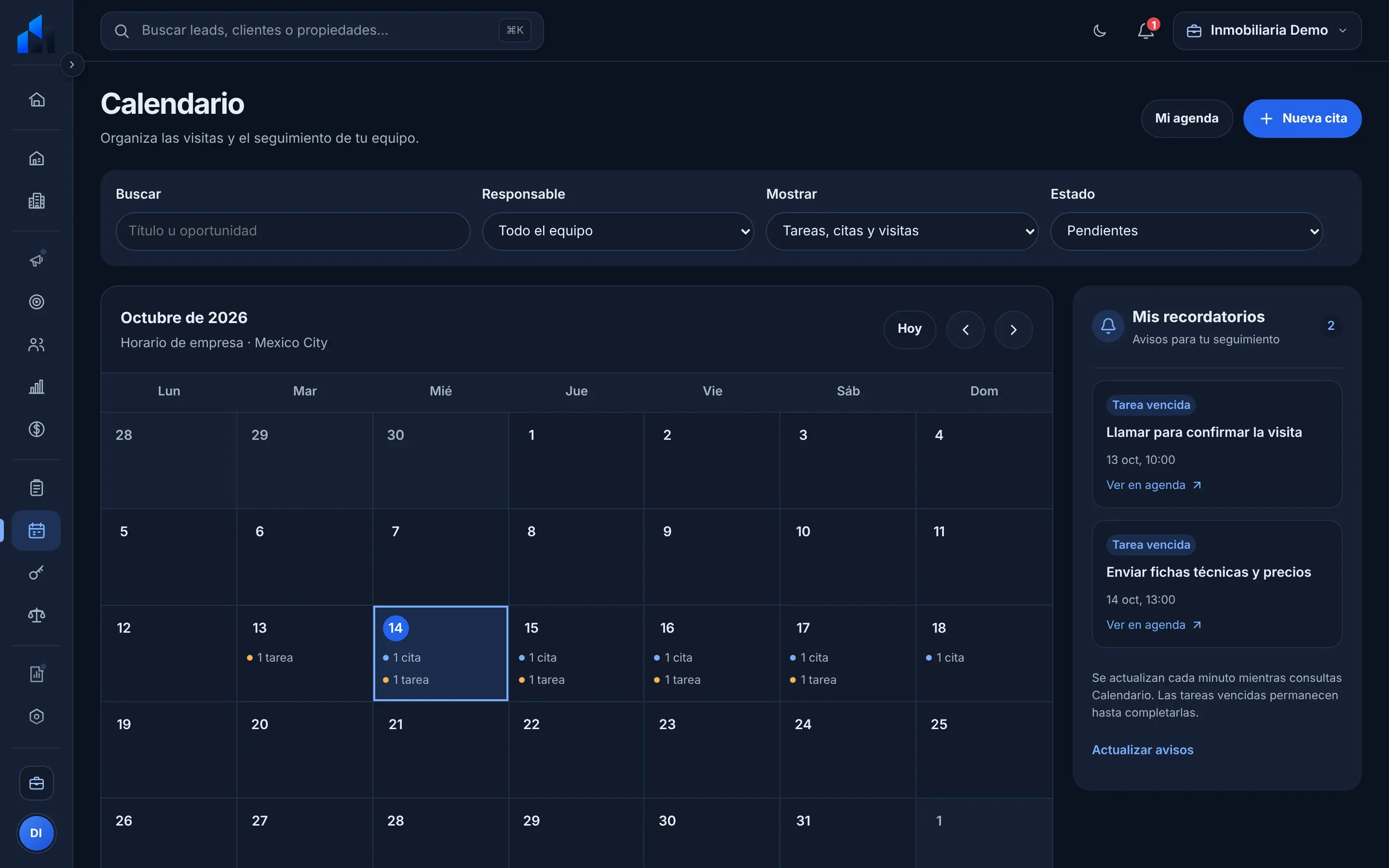Screen dimensions: 1389x868
Task: Open the Mostrar dropdown showing Tareas, citas y visitas
Action: (902, 231)
